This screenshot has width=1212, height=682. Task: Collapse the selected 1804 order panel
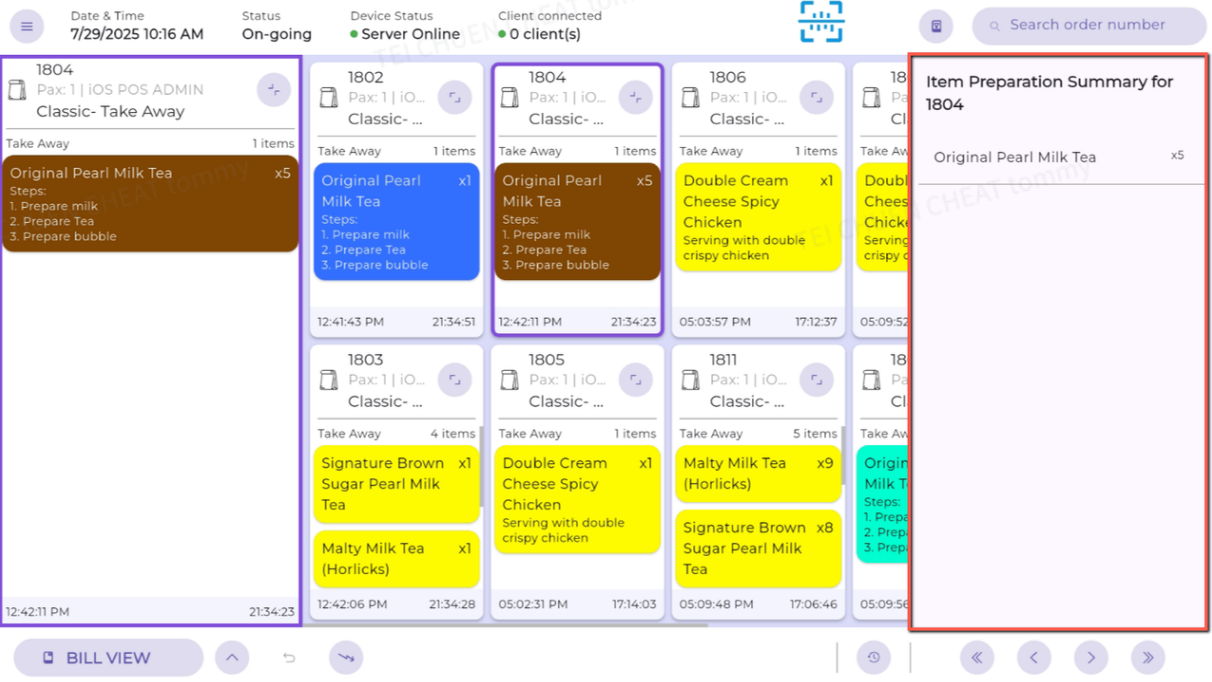tap(273, 90)
